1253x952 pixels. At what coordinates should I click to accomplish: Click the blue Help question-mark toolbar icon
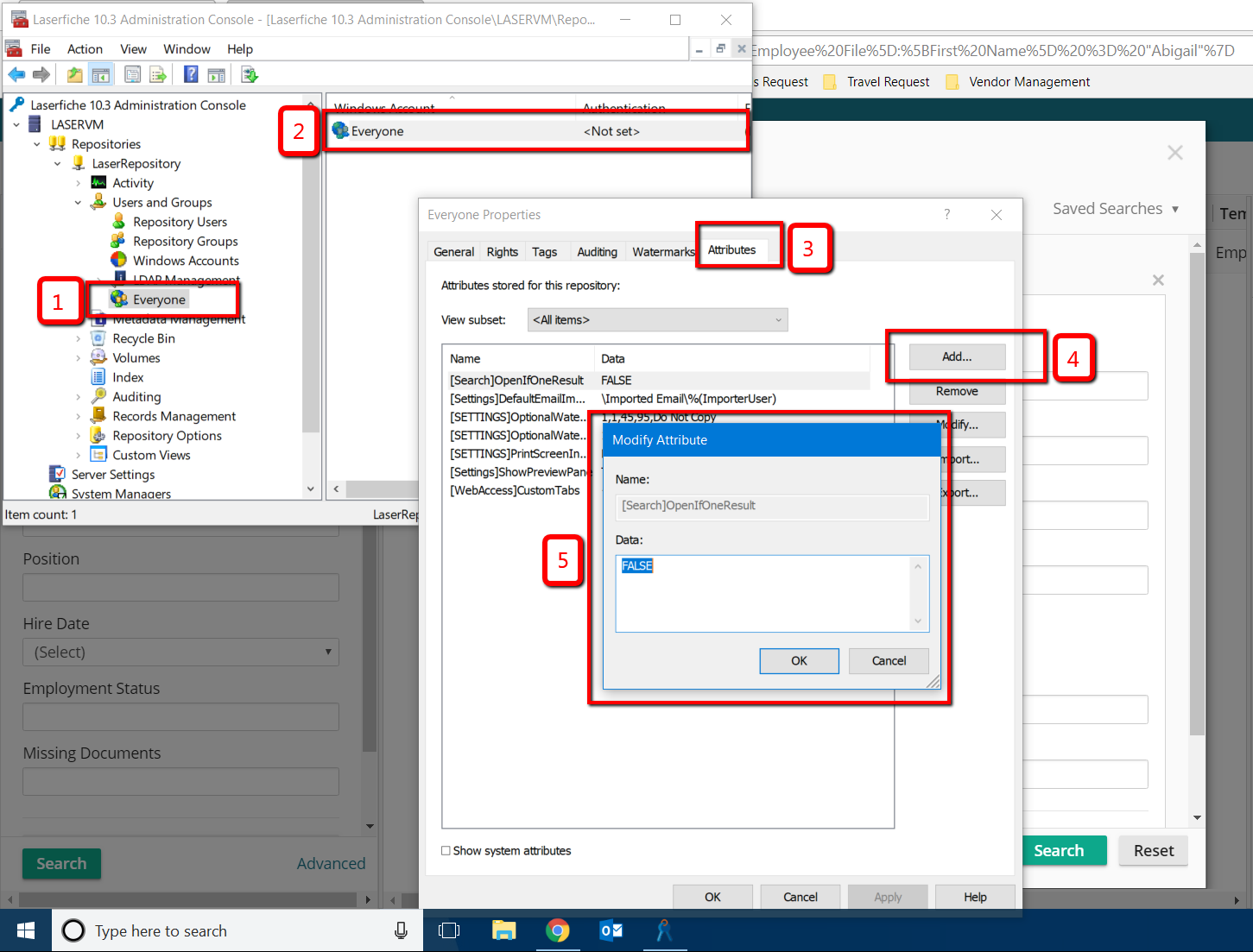tap(191, 75)
